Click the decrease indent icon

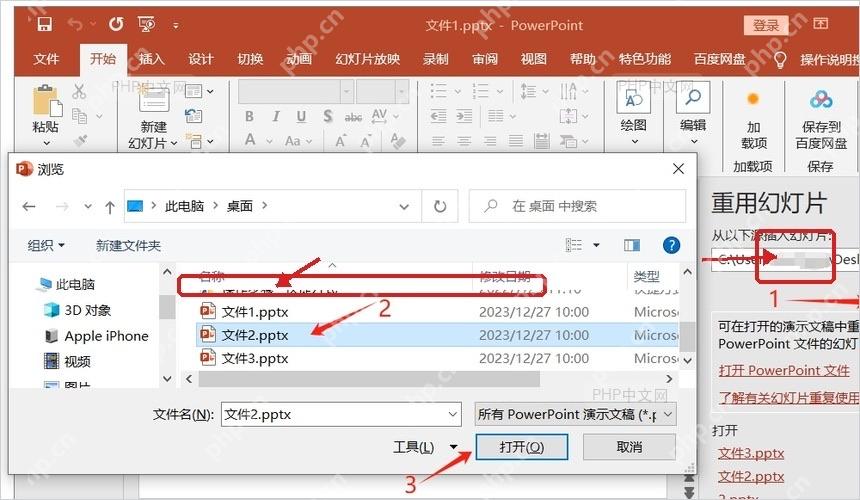(438, 116)
